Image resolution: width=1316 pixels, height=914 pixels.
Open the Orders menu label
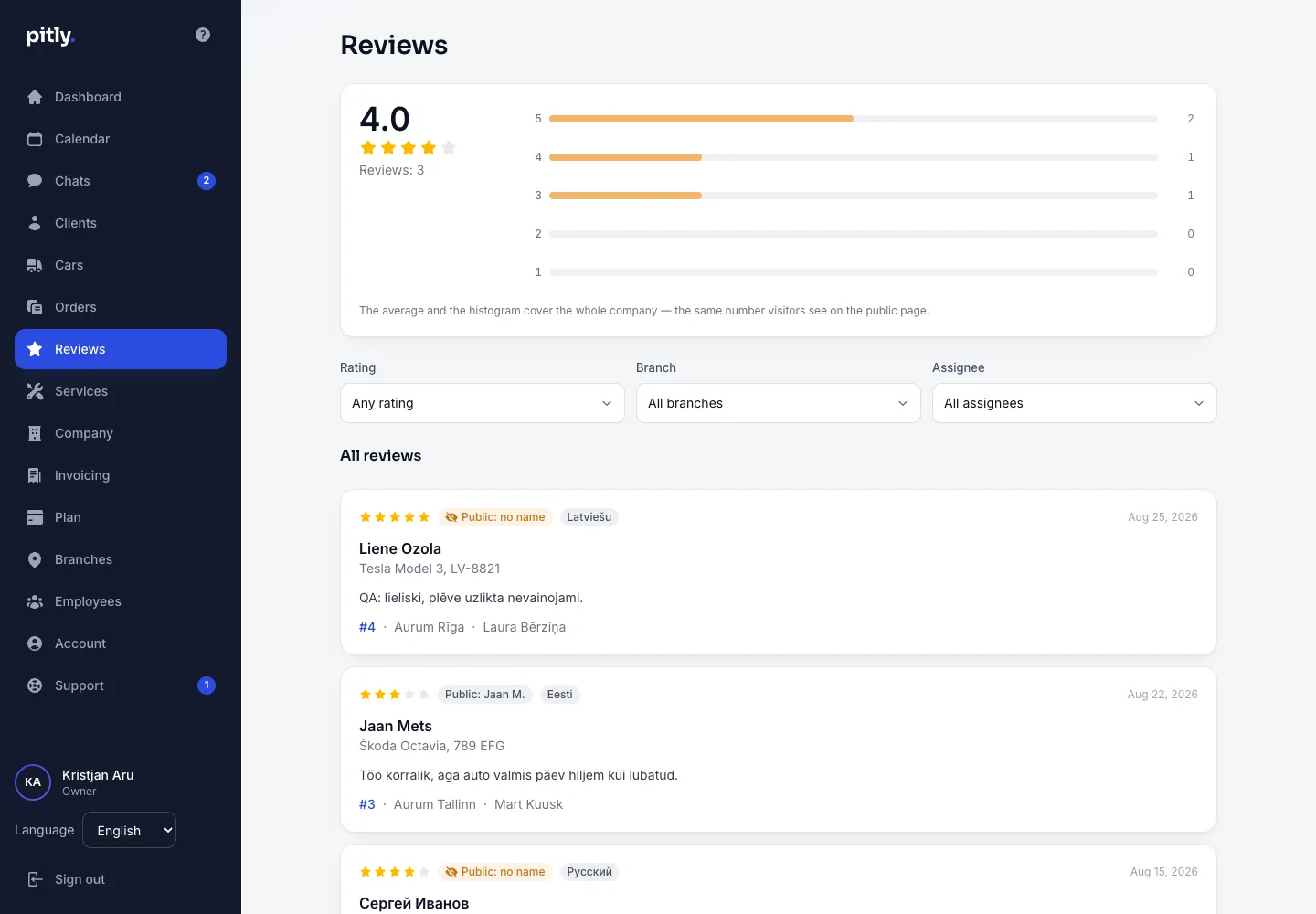click(x=76, y=307)
